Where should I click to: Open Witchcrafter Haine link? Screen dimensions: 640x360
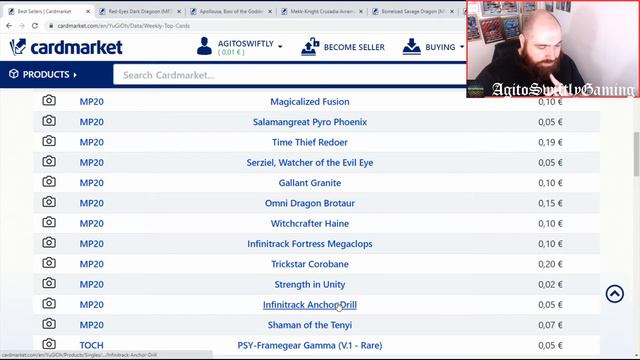tap(310, 223)
